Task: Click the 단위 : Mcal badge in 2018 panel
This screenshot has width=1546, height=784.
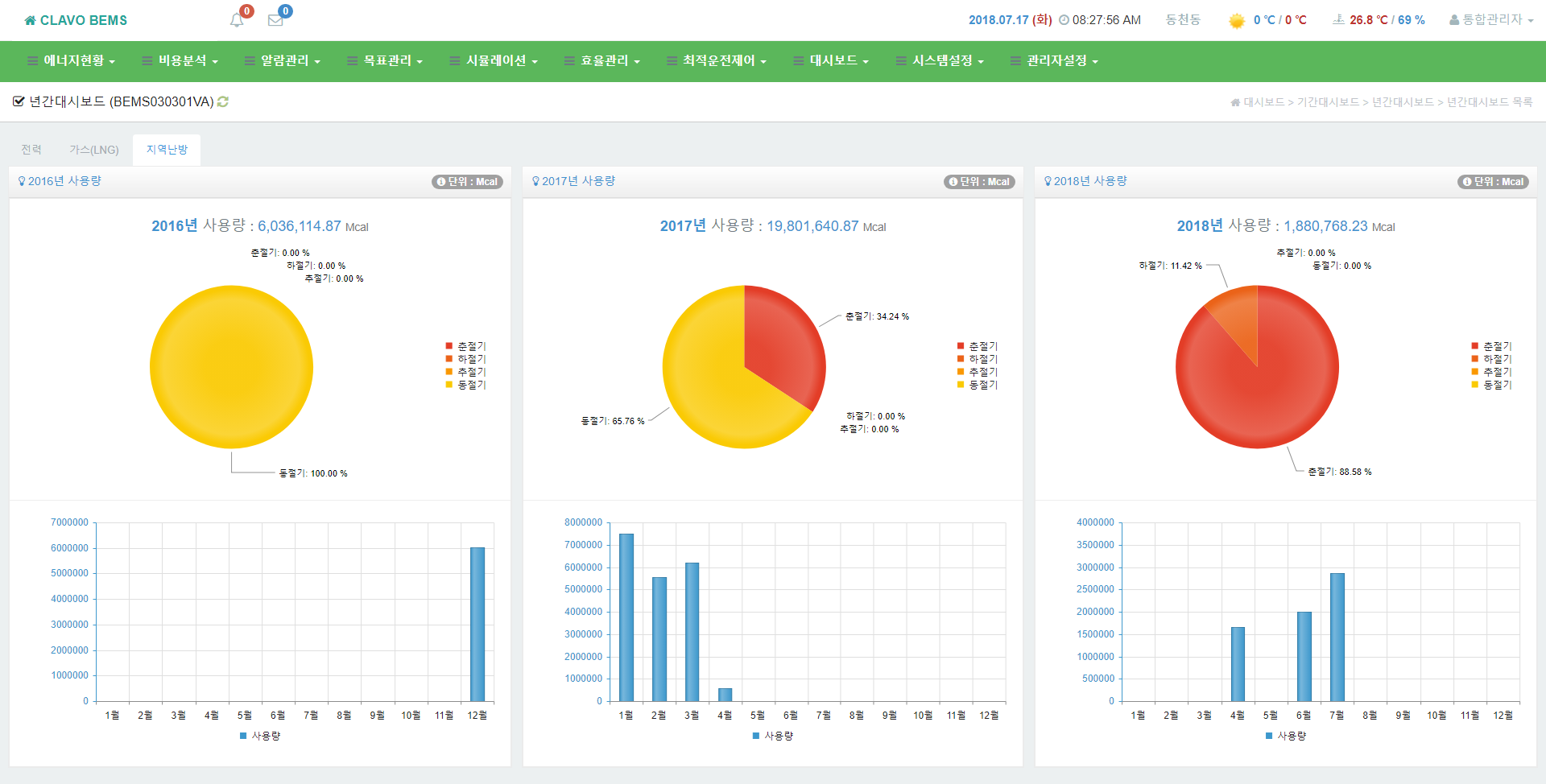Action: pos(1493,182)
